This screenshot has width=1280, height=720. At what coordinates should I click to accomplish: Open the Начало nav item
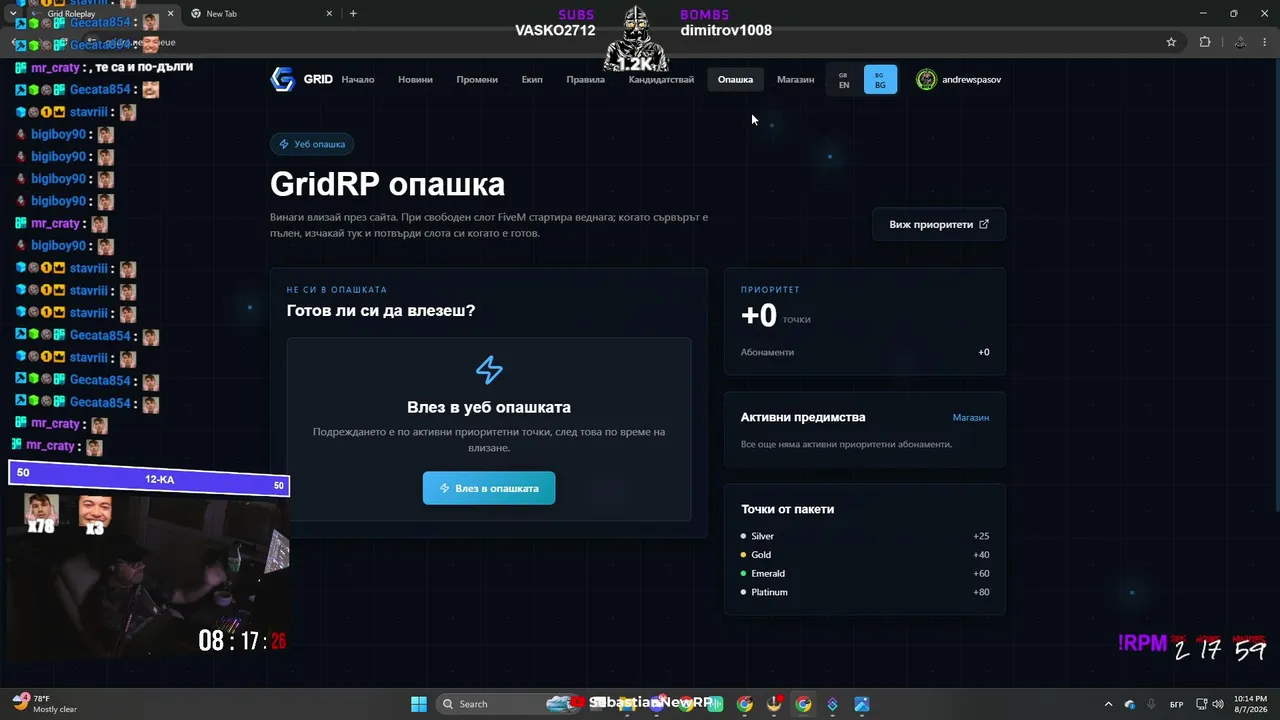[x=358, y=79]
